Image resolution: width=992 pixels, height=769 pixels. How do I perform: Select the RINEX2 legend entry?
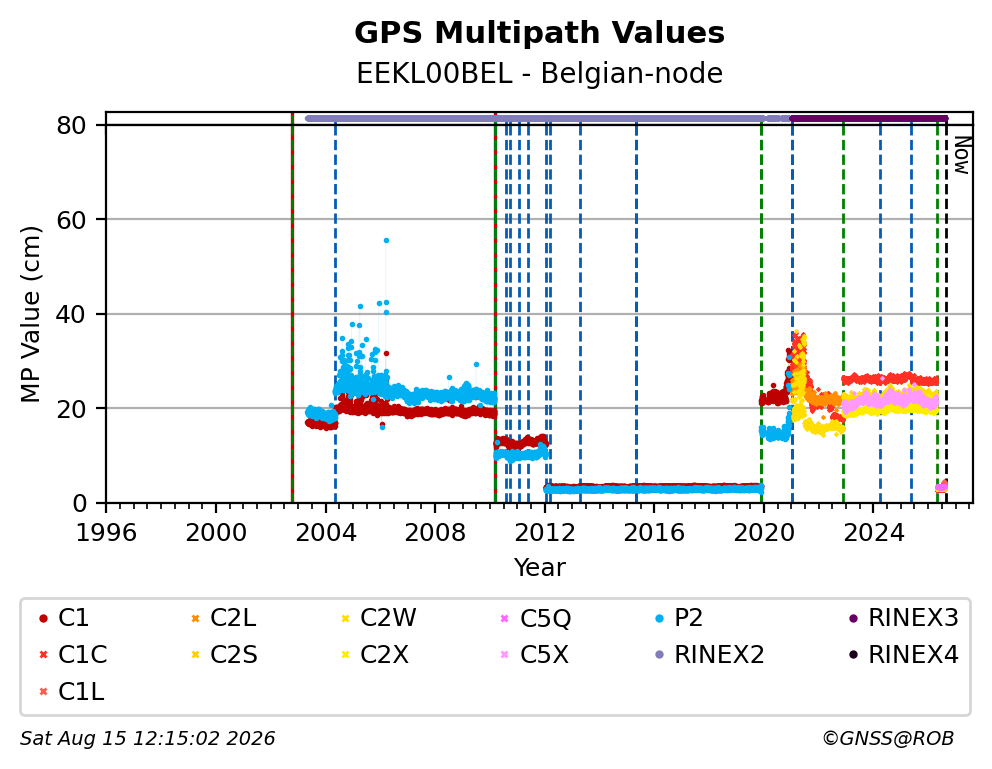[x=709, y=655]
